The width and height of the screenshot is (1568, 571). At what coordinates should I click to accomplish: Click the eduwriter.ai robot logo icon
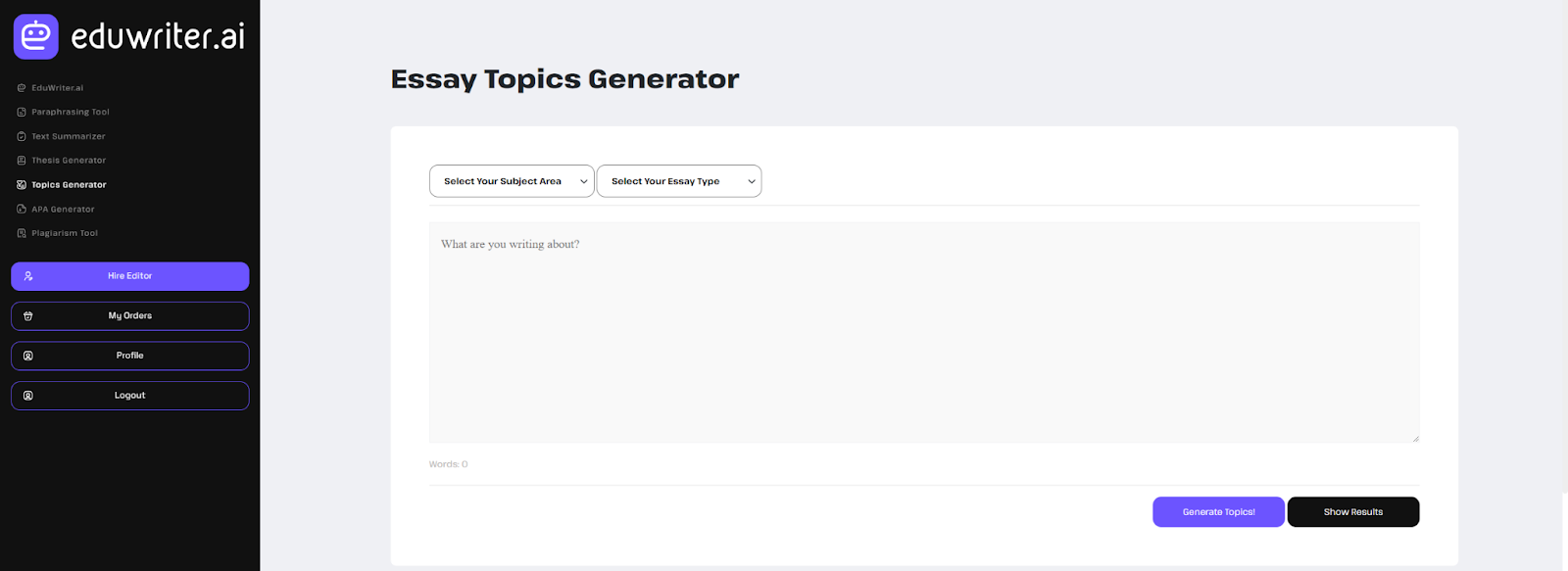click(35, 36)
